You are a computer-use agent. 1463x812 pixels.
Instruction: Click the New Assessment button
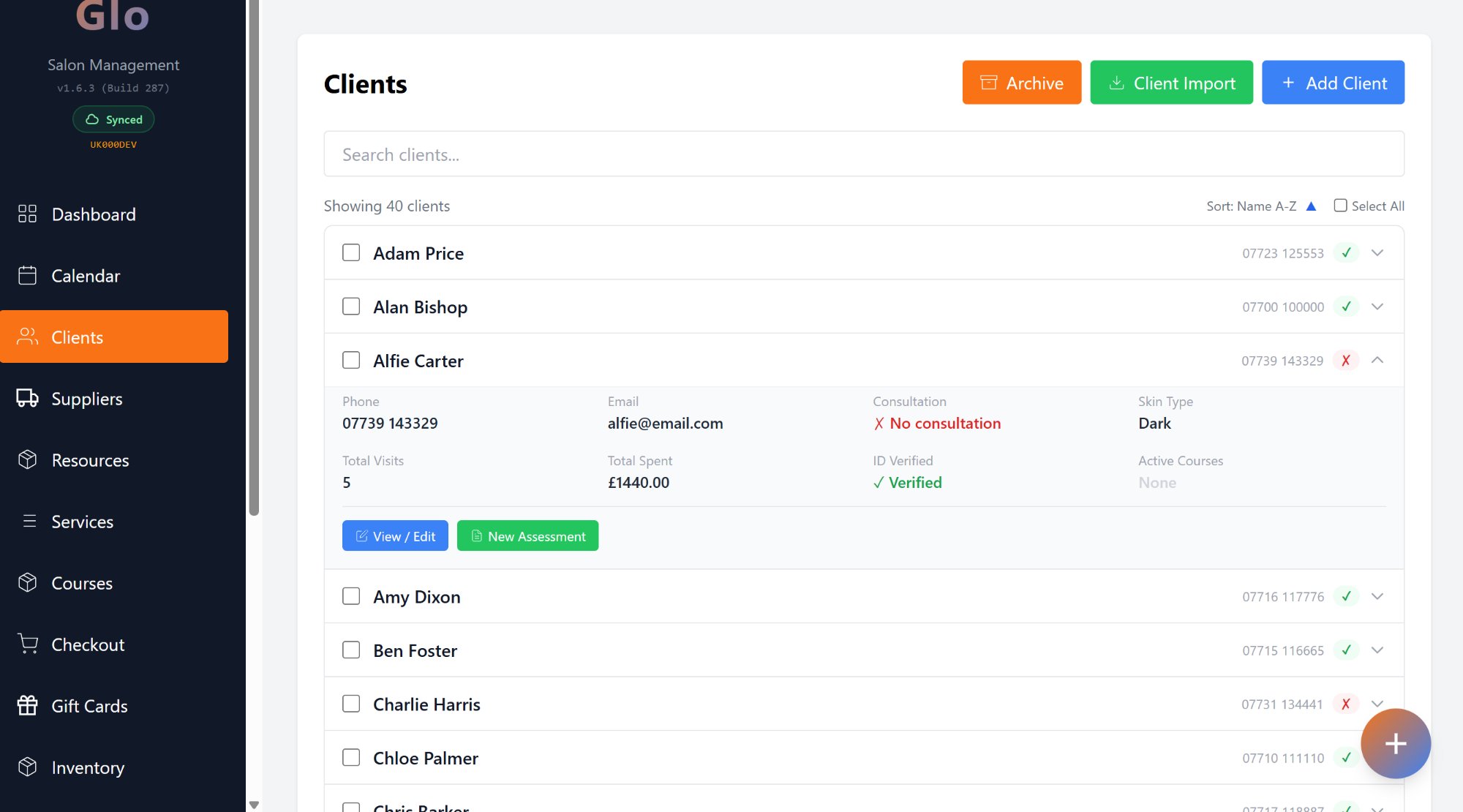tap(527, 535)
